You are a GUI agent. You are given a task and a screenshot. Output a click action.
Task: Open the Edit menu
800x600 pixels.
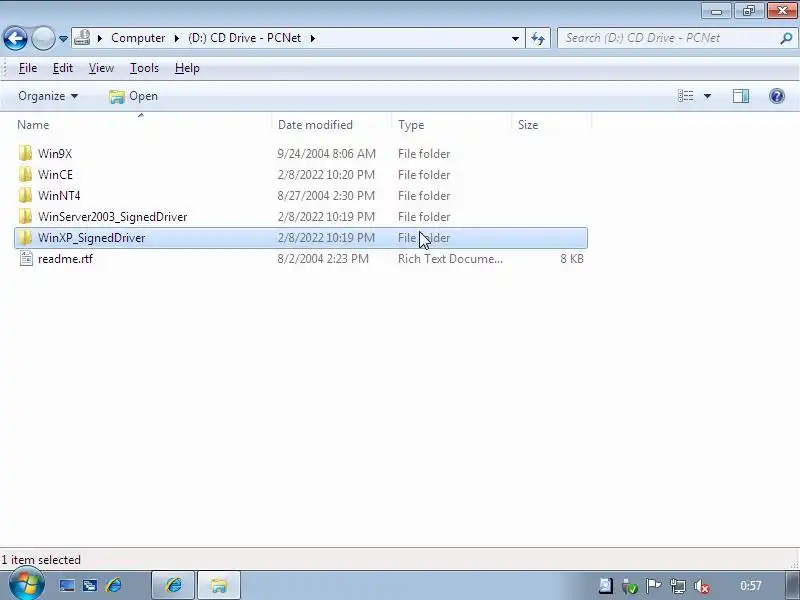click(63, 68)
